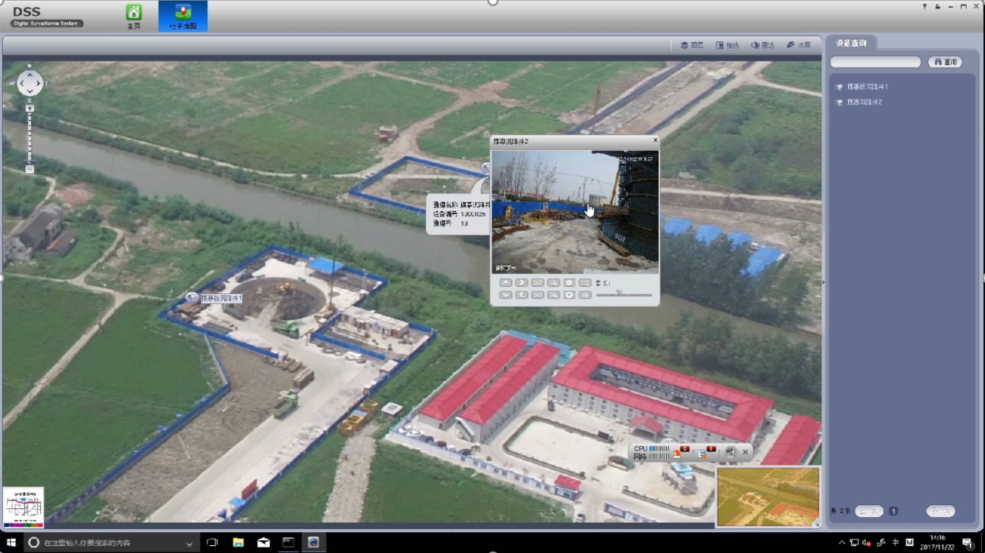Open File Explorer from the taskbar

(x=238, y=542)
